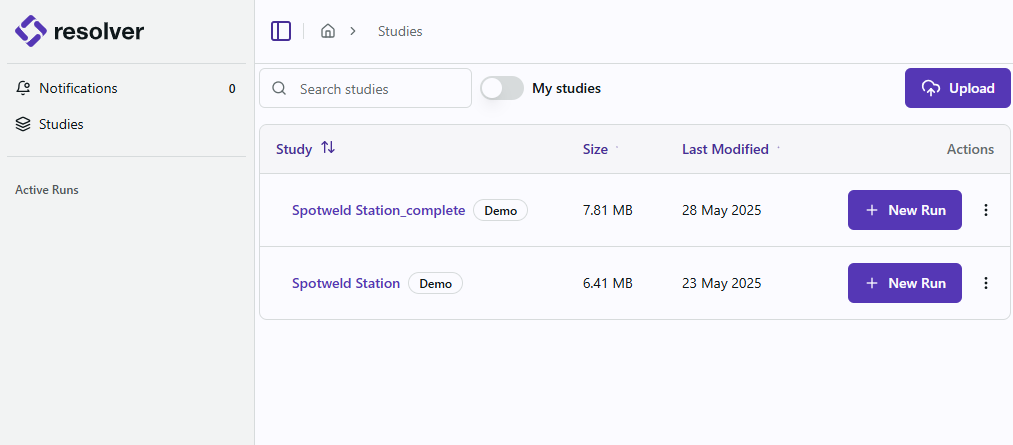
Task: Click the breadcrumb chevron separator
Action: pos(353,31)
